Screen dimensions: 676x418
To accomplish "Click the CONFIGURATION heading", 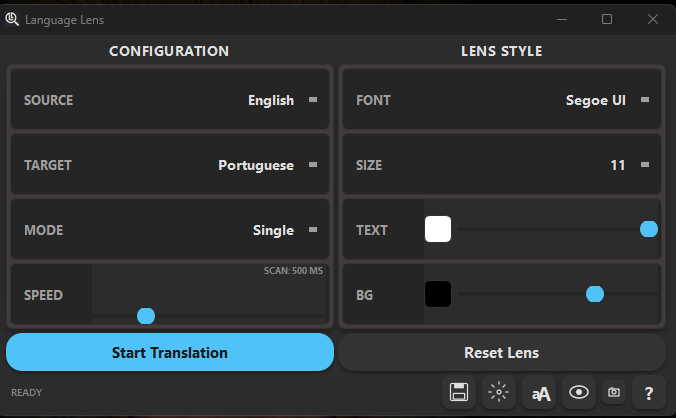I will click(169, 51).
